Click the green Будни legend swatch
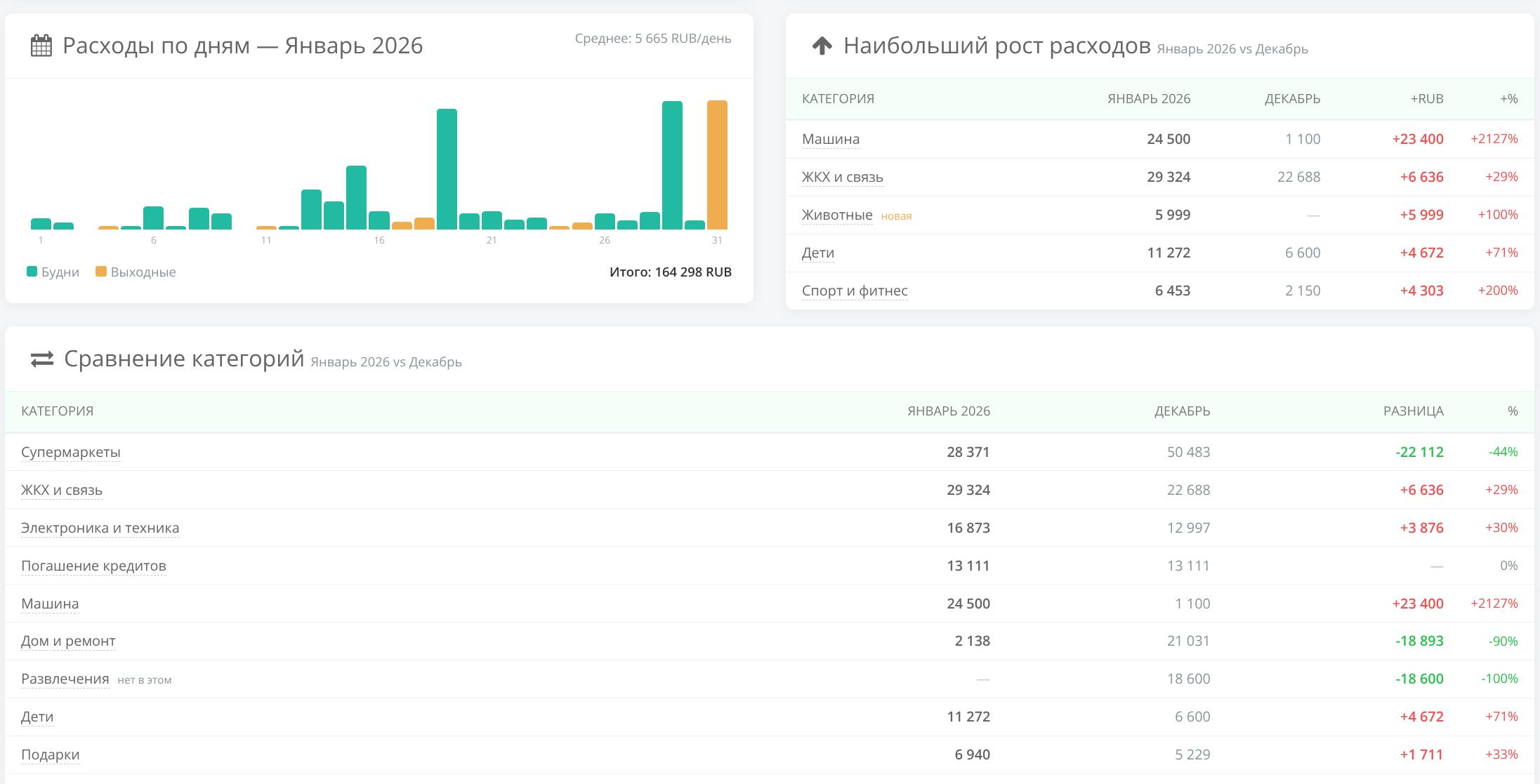1540x784 pixels. pyautogui.click(x=32, y=272)
